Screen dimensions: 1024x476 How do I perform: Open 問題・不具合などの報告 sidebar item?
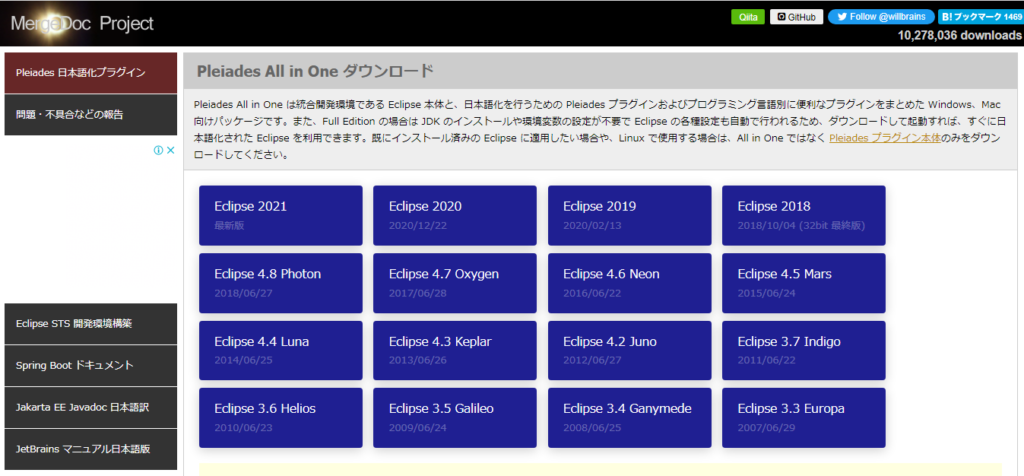pos(91,115)
